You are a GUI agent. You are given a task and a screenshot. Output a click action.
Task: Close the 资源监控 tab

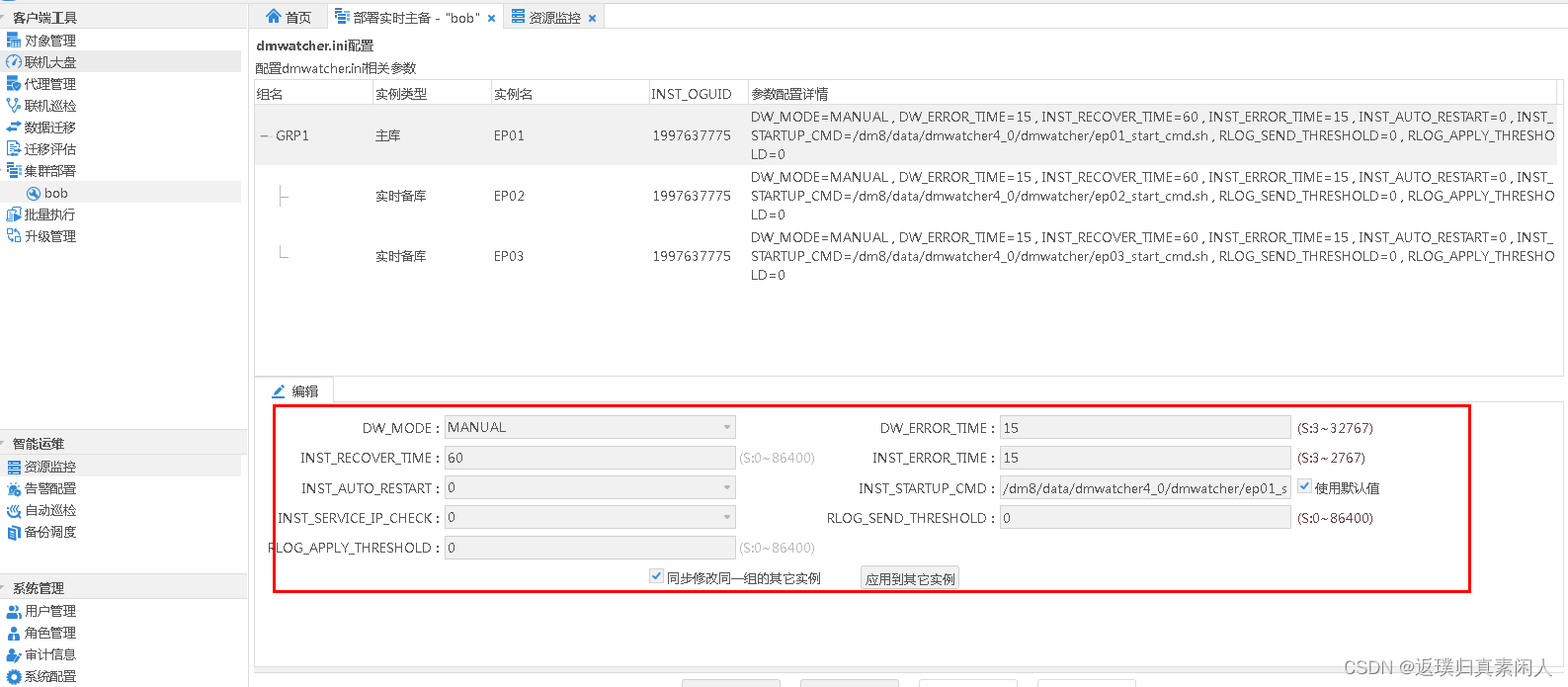592,18
